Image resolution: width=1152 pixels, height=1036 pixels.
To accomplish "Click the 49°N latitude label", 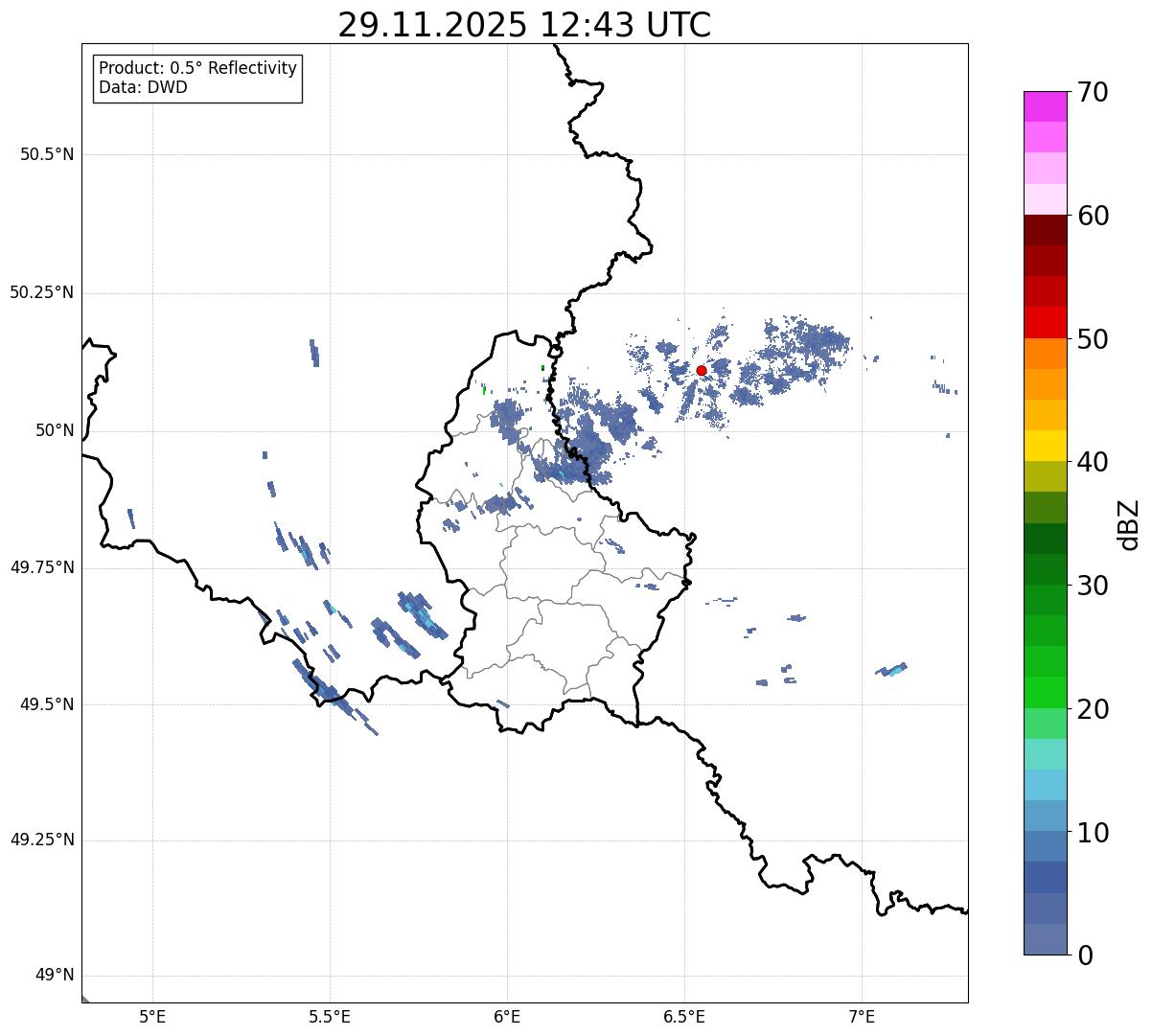I will pyautogui.click(x=47, y=976).
